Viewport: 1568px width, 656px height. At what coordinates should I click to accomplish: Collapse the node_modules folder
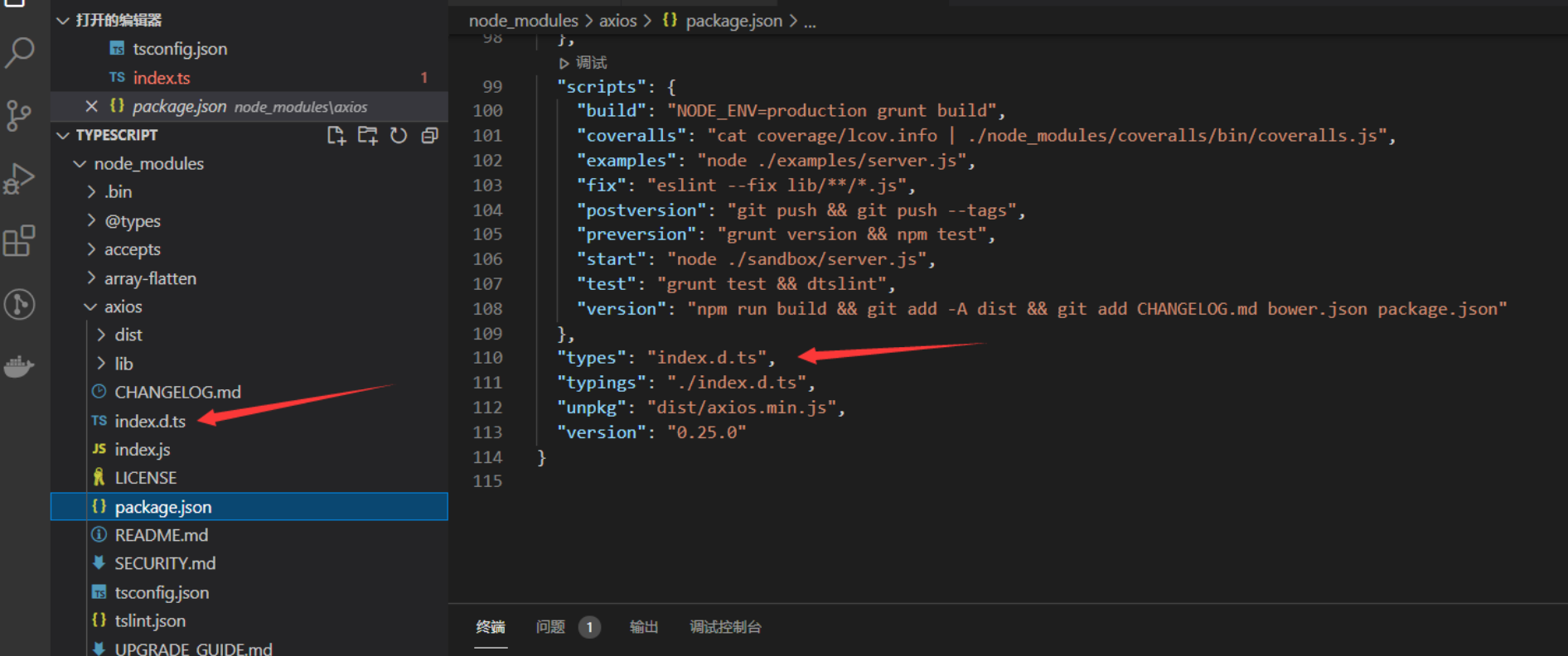[x=80, y=164]
